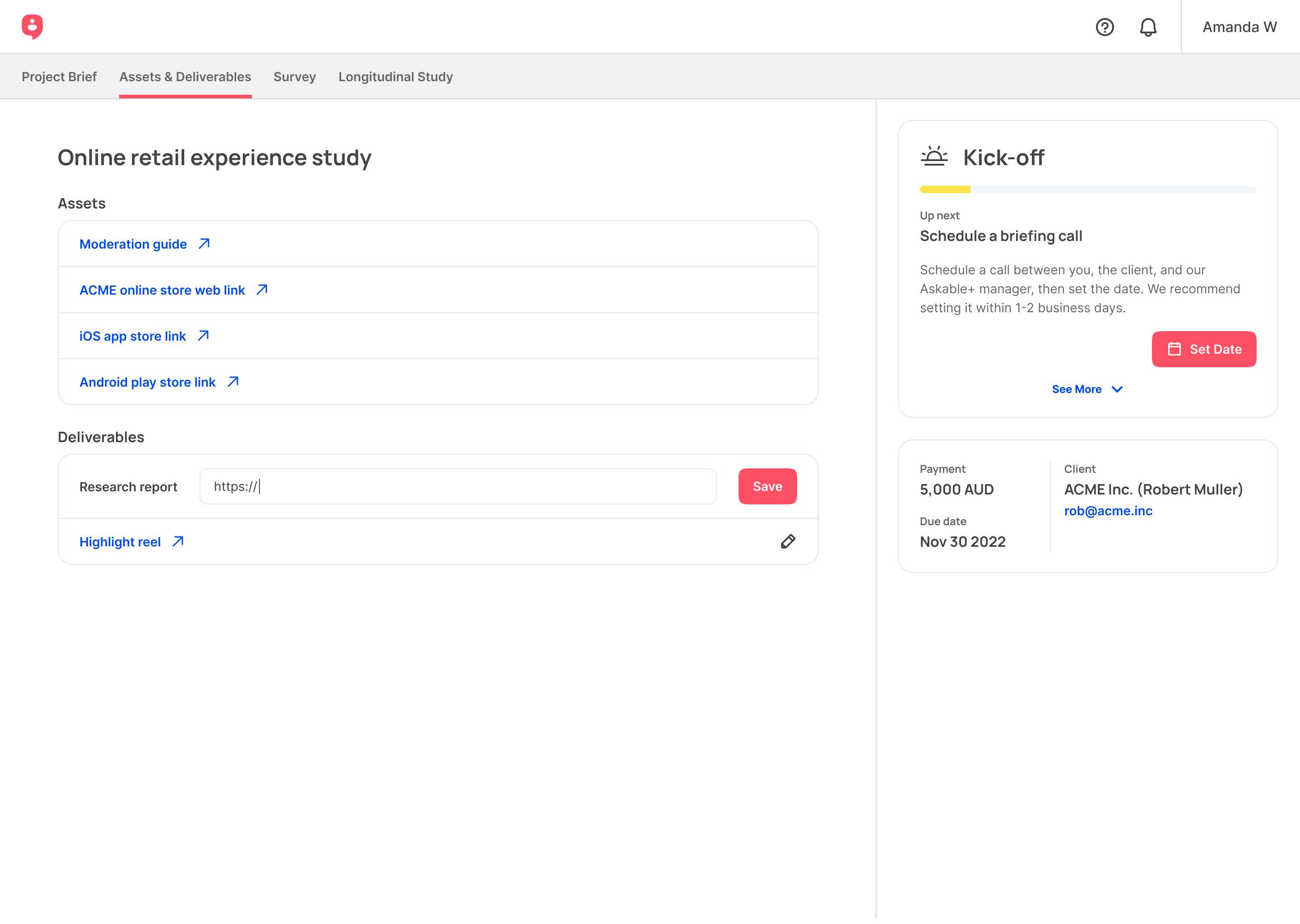Click the sunrise icon next to Kick-off
The image size is (1300, 924).
pos(934,157)
